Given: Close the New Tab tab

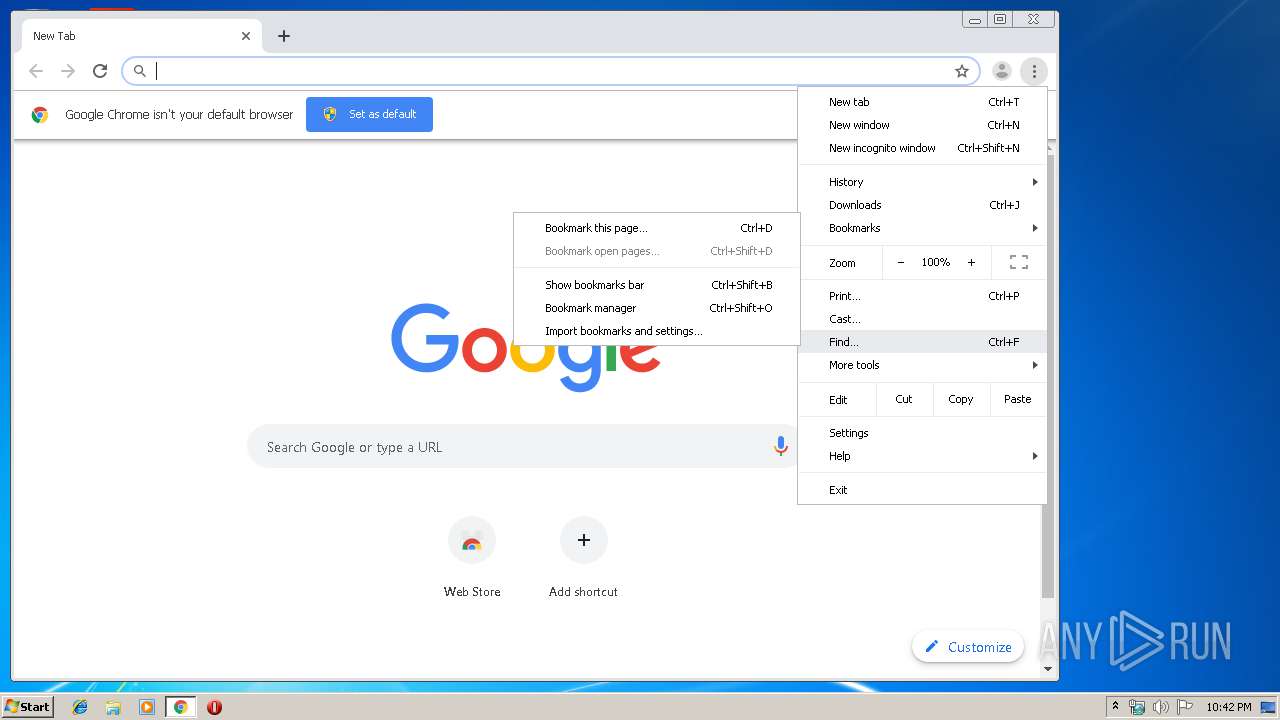Looking at the screenshot, I should click(x=246, y=36).
